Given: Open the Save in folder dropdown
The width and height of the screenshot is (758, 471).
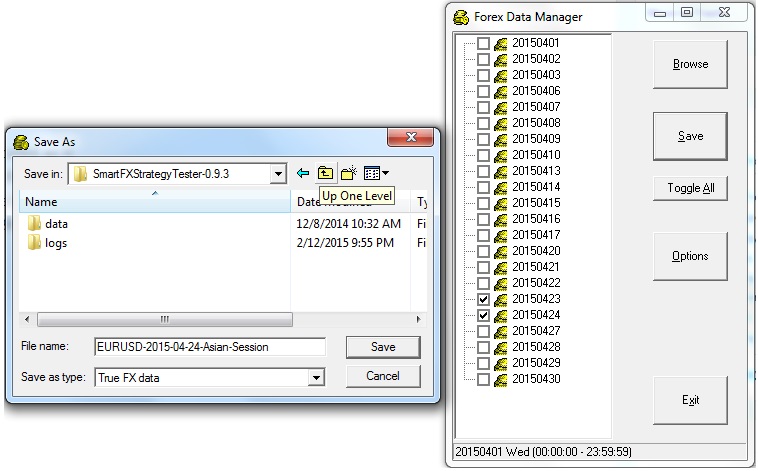Looking at the screenshot, I should tap(278, 174).
